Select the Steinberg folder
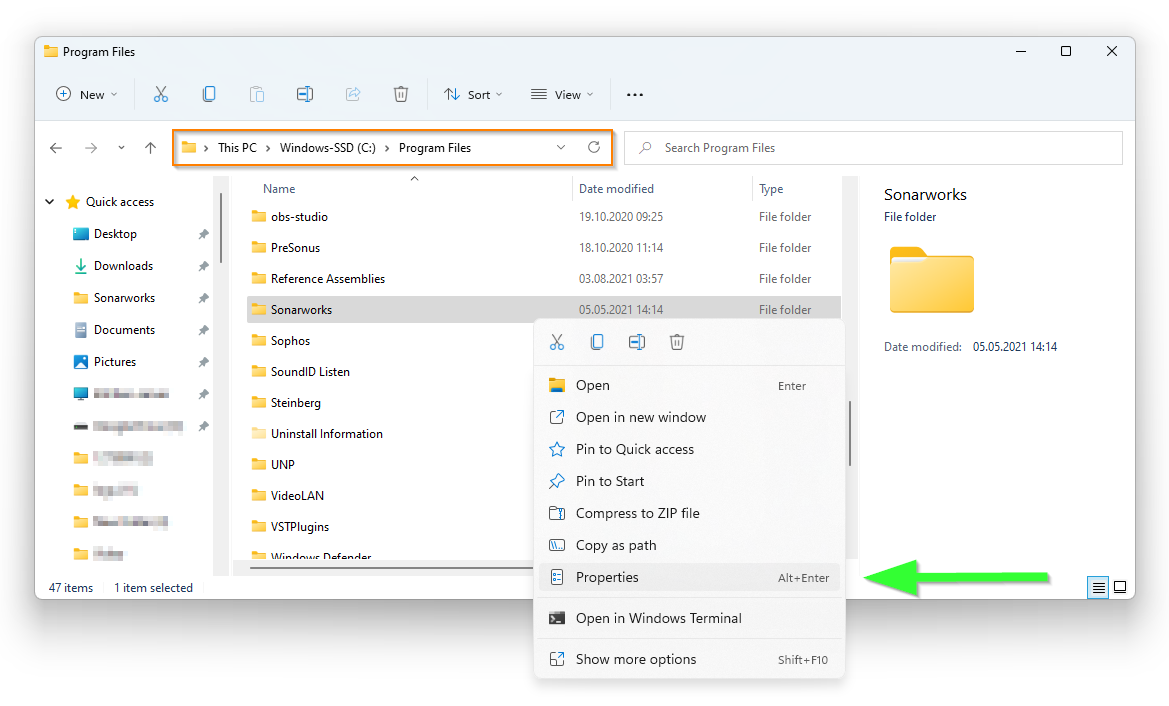This screenshot has width=1169, height=706. click(391, 403)
